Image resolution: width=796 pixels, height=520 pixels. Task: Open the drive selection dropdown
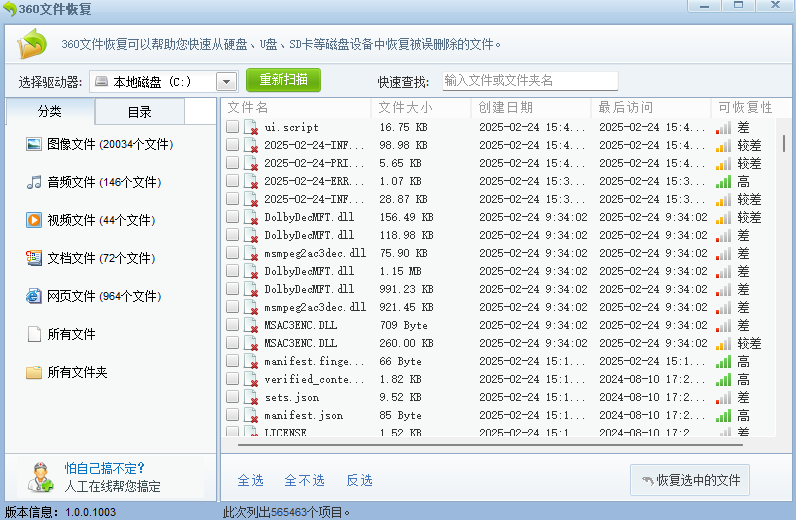(226, 82)
